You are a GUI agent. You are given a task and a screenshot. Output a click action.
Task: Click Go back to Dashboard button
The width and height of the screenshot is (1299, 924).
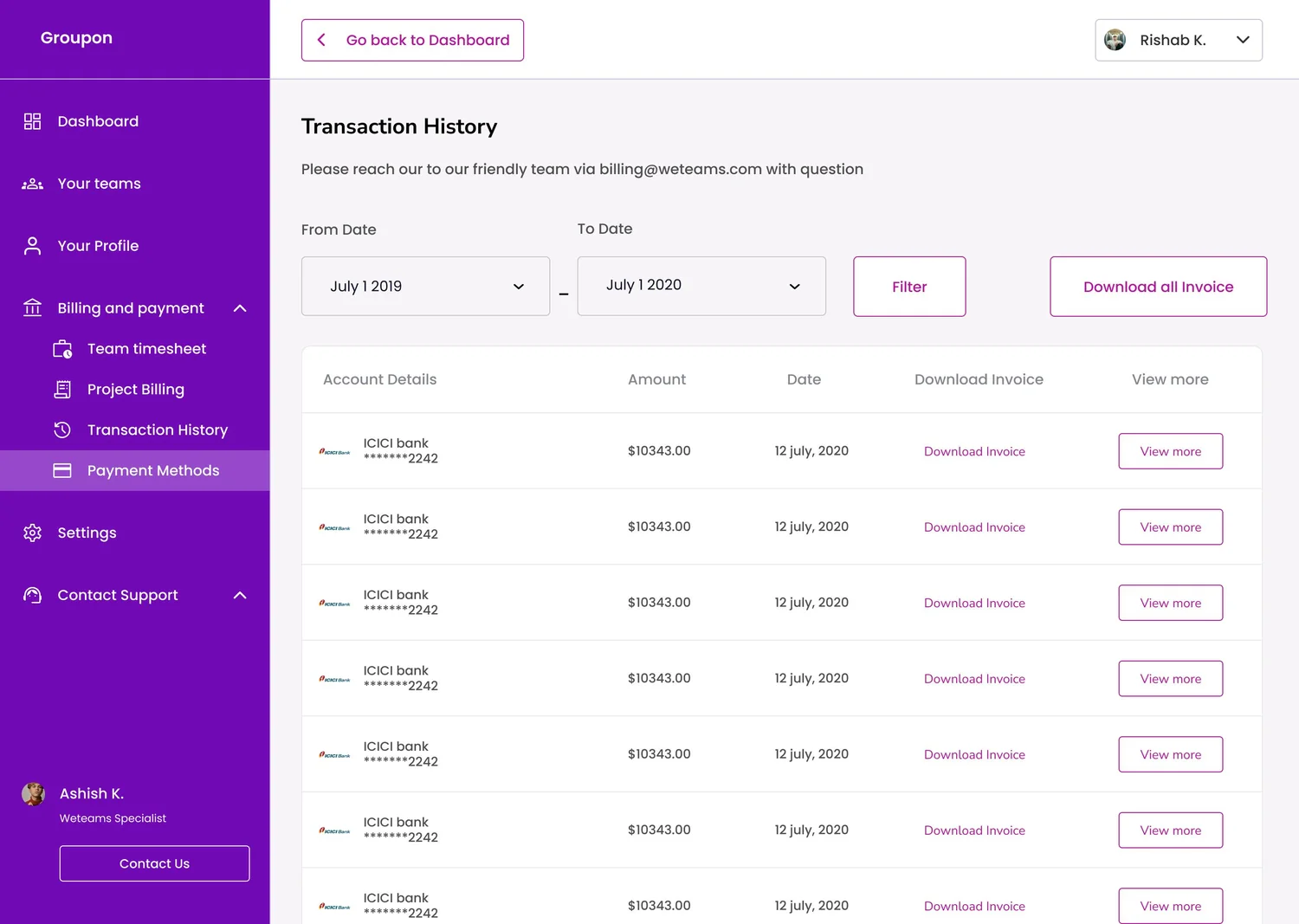(x=412, y=40)
